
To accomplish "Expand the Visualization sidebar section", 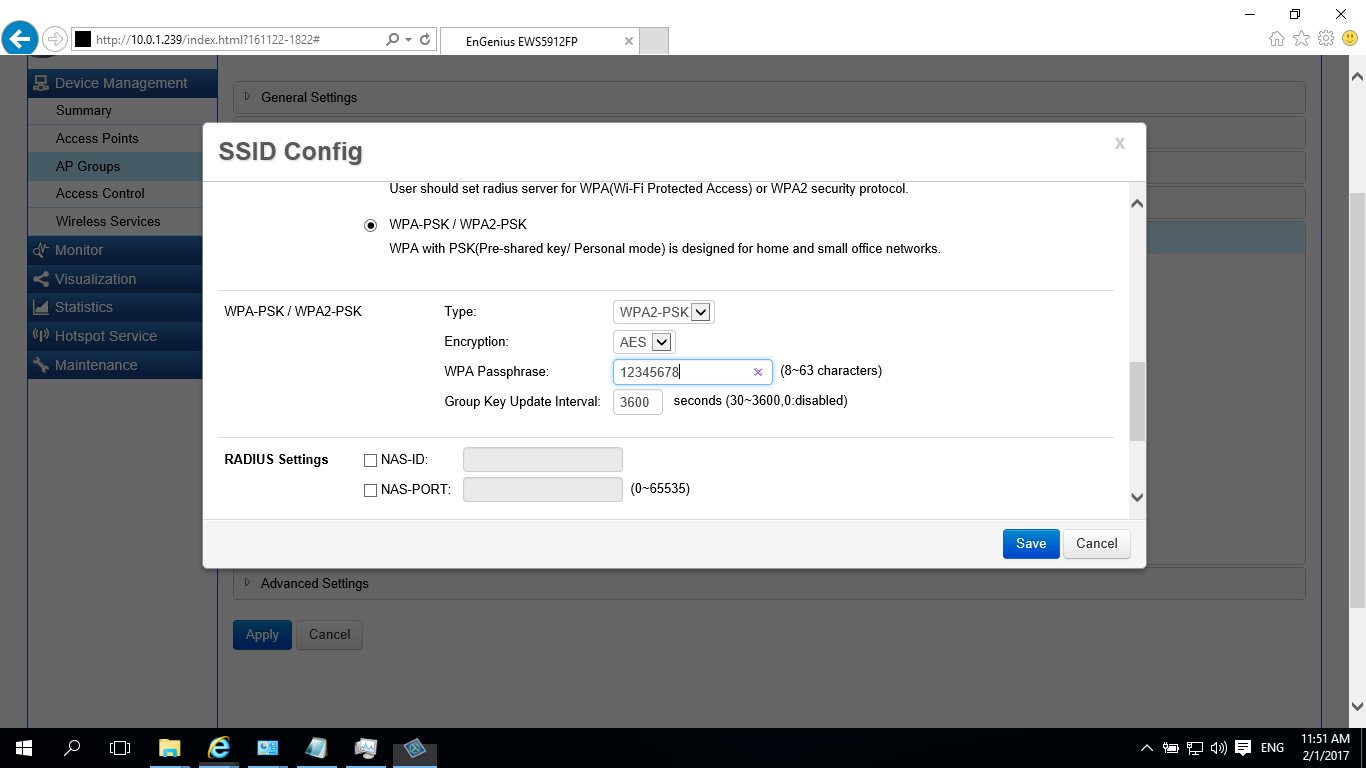I will [x=122, y=279].
